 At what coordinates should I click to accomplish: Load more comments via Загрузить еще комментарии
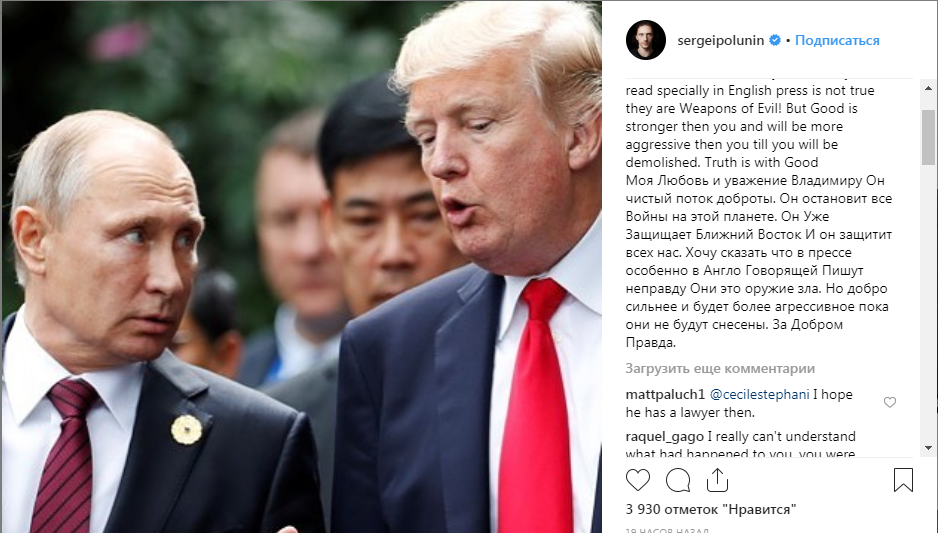[x=720, y=368]
